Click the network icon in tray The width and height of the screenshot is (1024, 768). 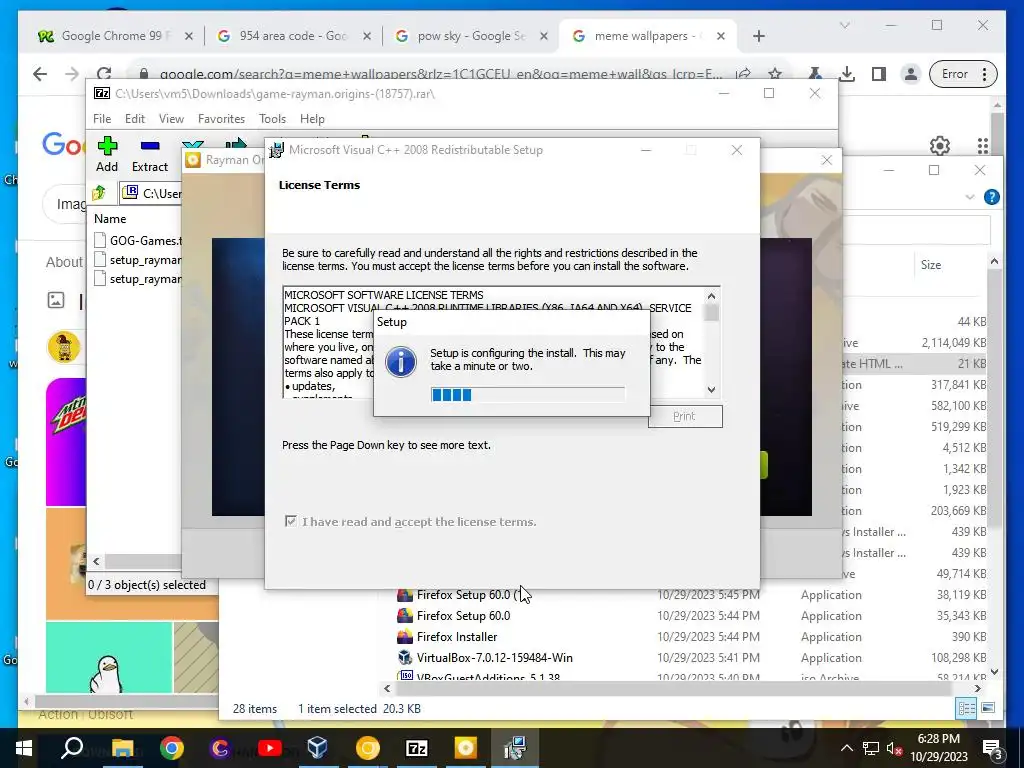pos(871,748)
